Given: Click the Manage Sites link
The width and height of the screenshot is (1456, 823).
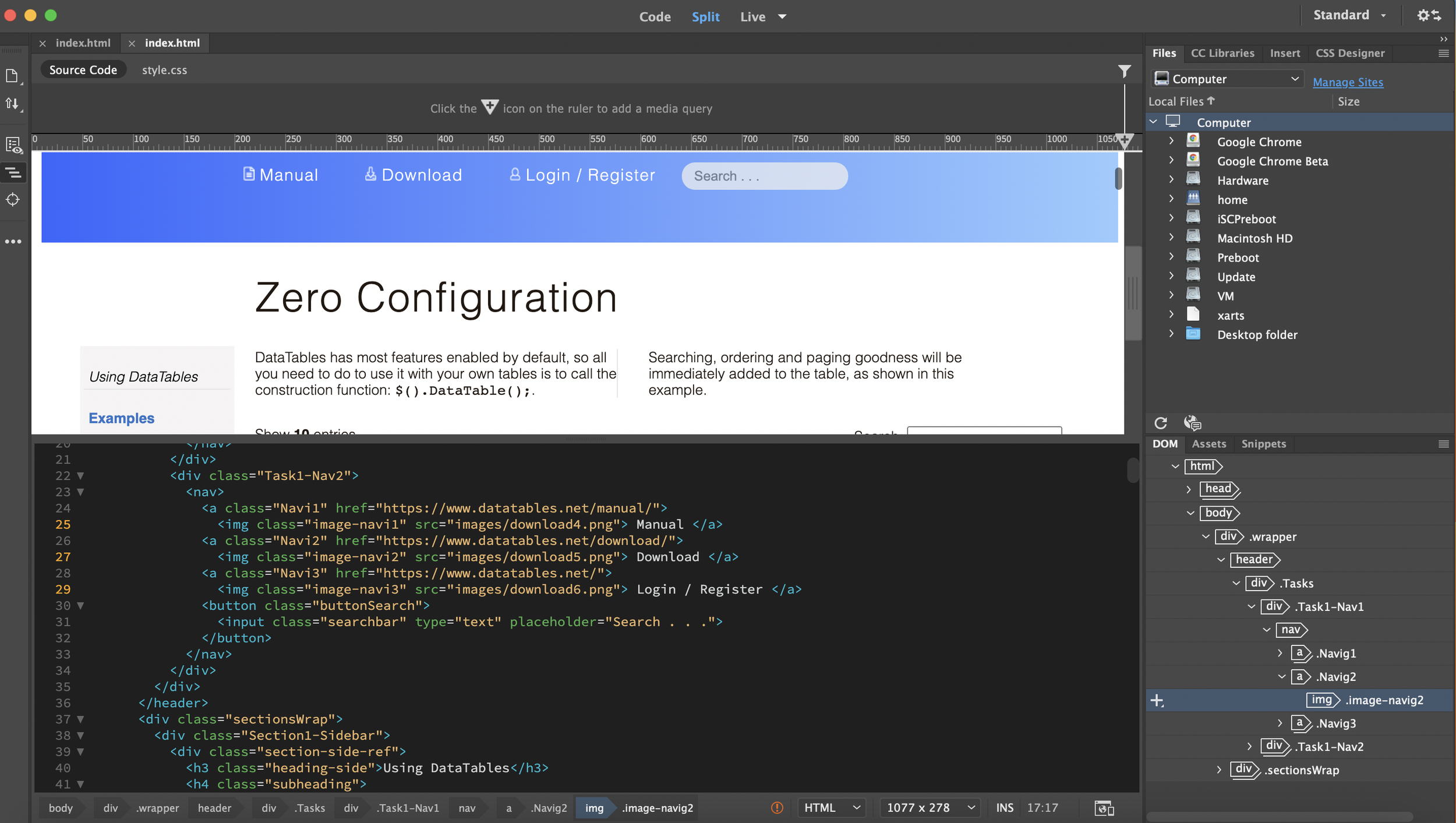Looking at the screenshot, I should pos(1347,82).
